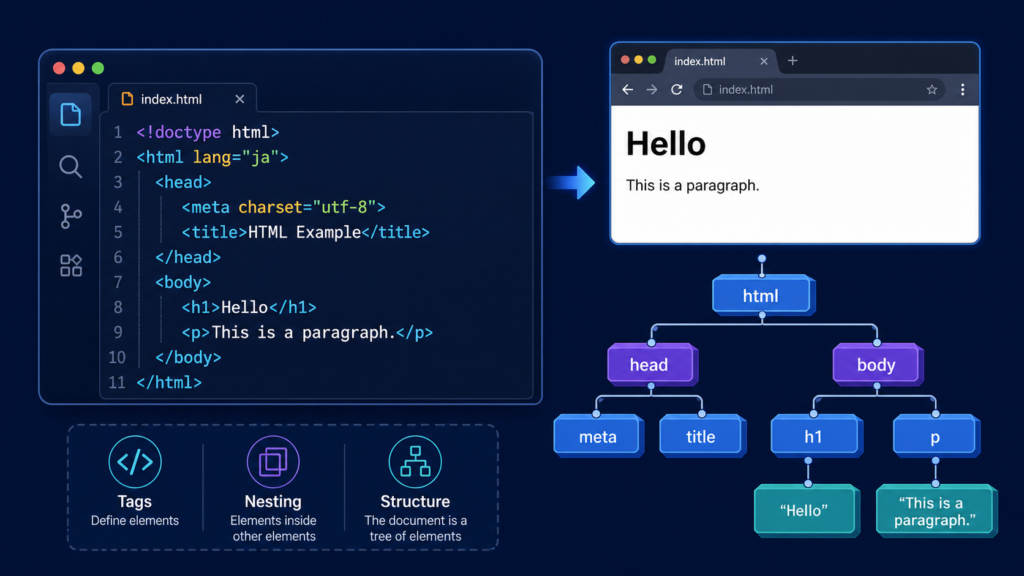This screenshot has height=576, width=1024.
Task: Open a new browser tab with plus
Action: click(x=792, y=61)
